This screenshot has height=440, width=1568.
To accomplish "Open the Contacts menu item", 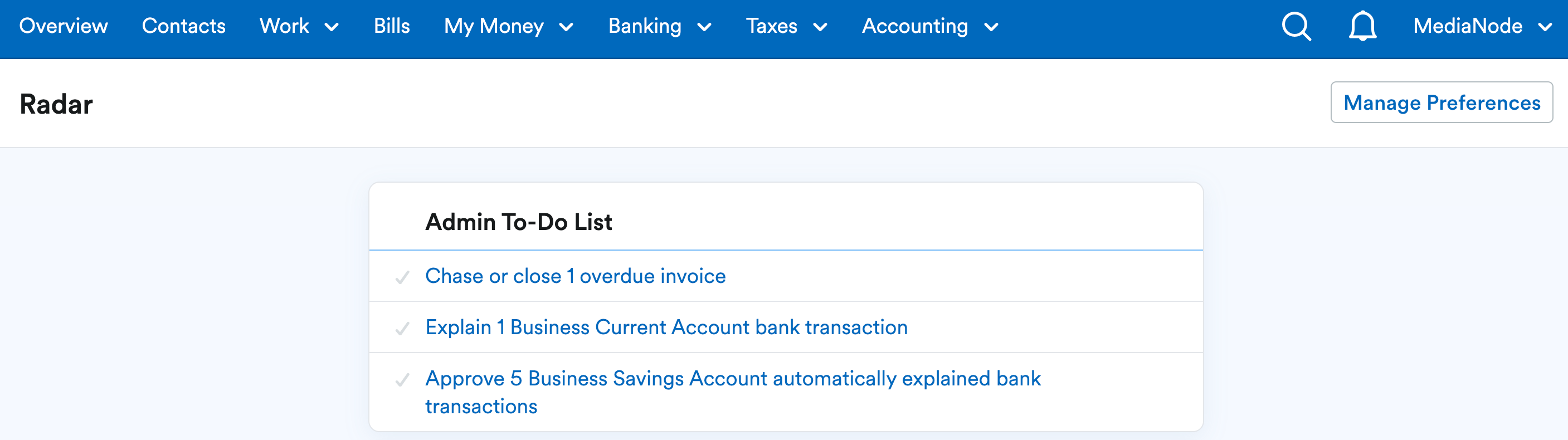I will (x=183, y=26).
